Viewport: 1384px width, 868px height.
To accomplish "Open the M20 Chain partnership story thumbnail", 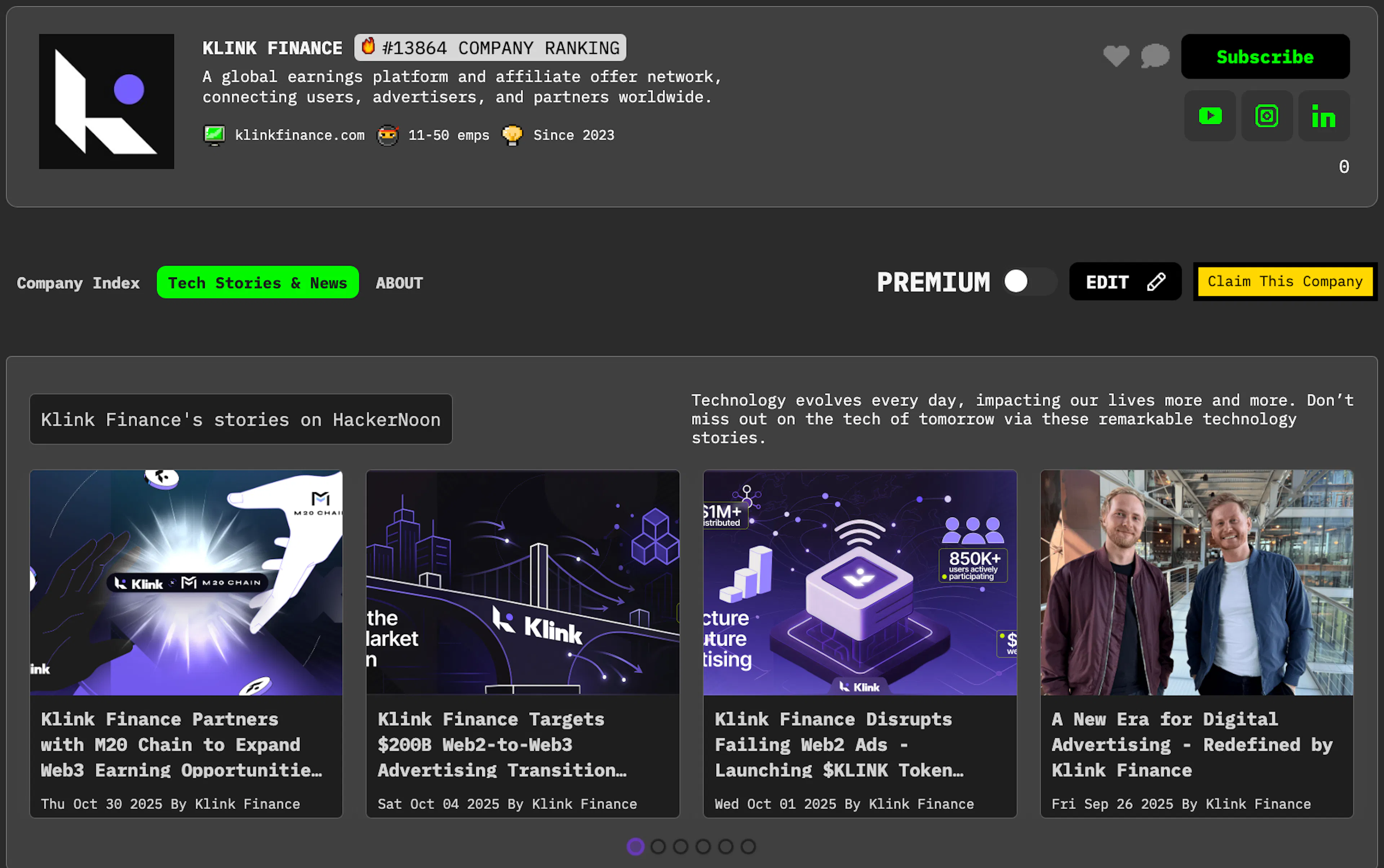I will tap(186, 583).
